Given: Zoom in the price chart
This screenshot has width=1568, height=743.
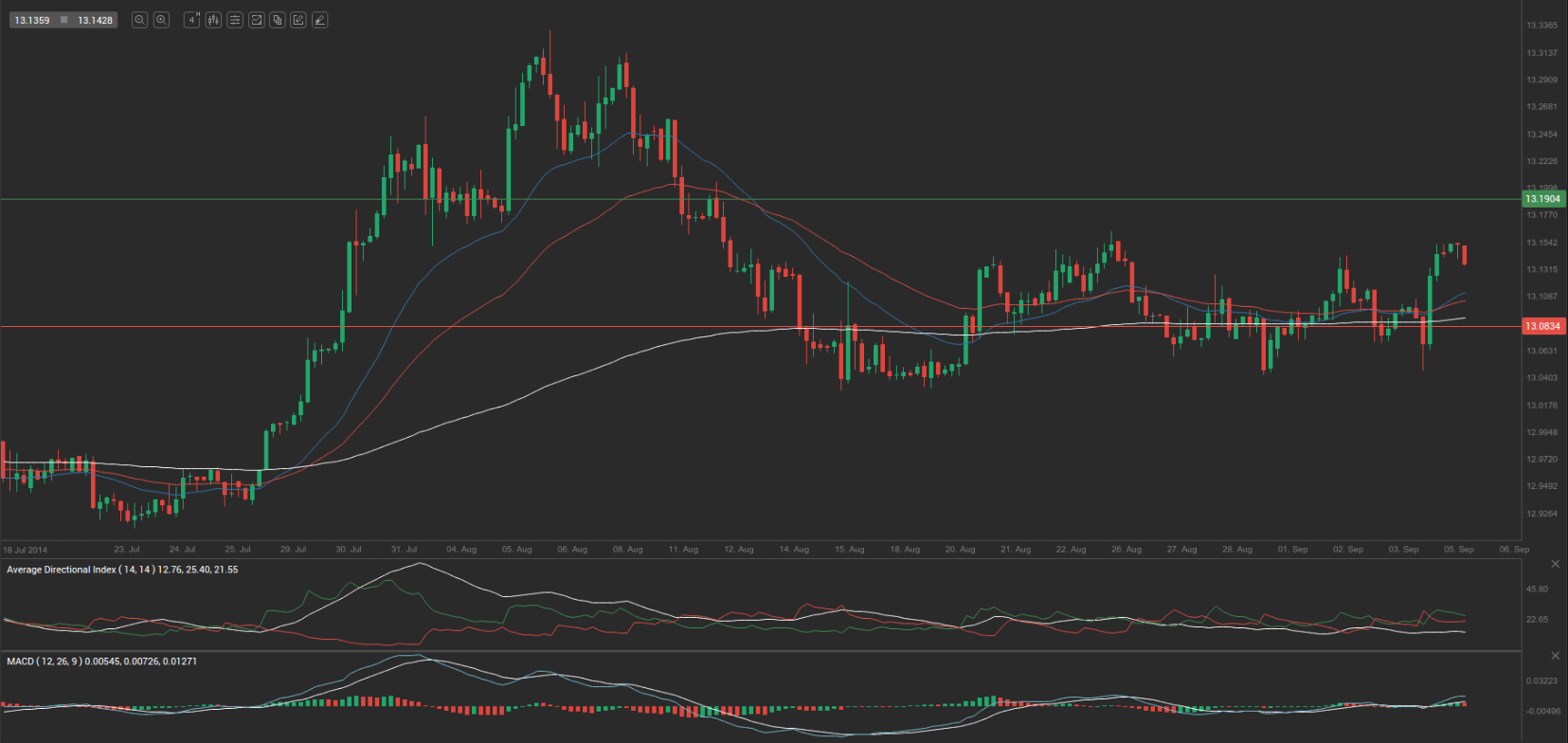Looking at the screenshot, I should click(161, 20).
